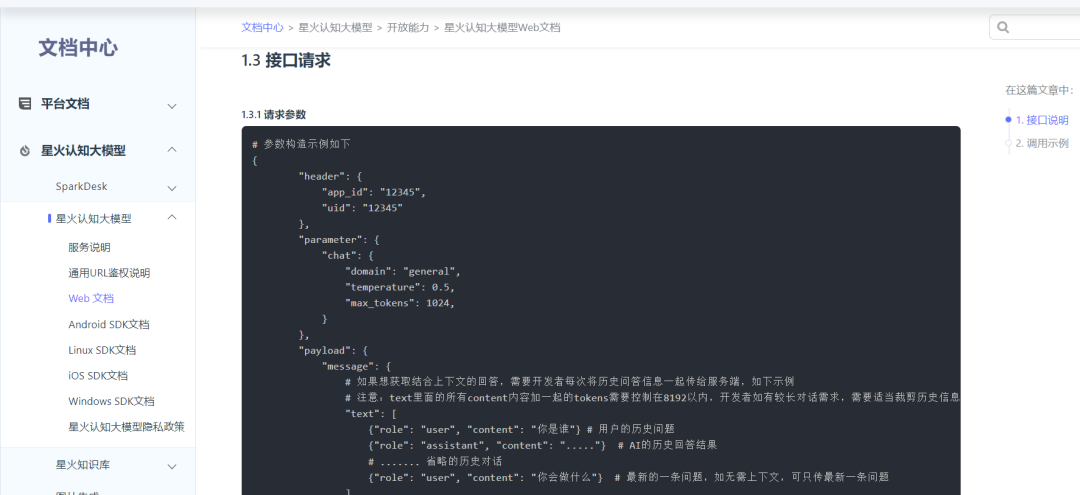Open 星火认知大模型隐私政策 page
Image resolution: width=1080 pixels, height=495 pixels.
126,426
